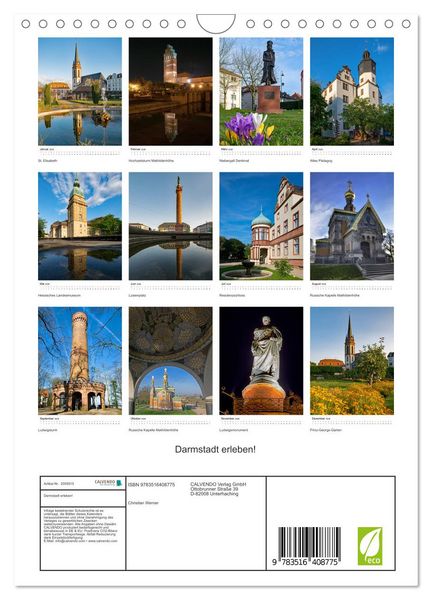This screenshot has width=432, height=600.
Task: Open the Luisenplatz column reflection photo
Action: pyautogui.click(x=171, y=226)
